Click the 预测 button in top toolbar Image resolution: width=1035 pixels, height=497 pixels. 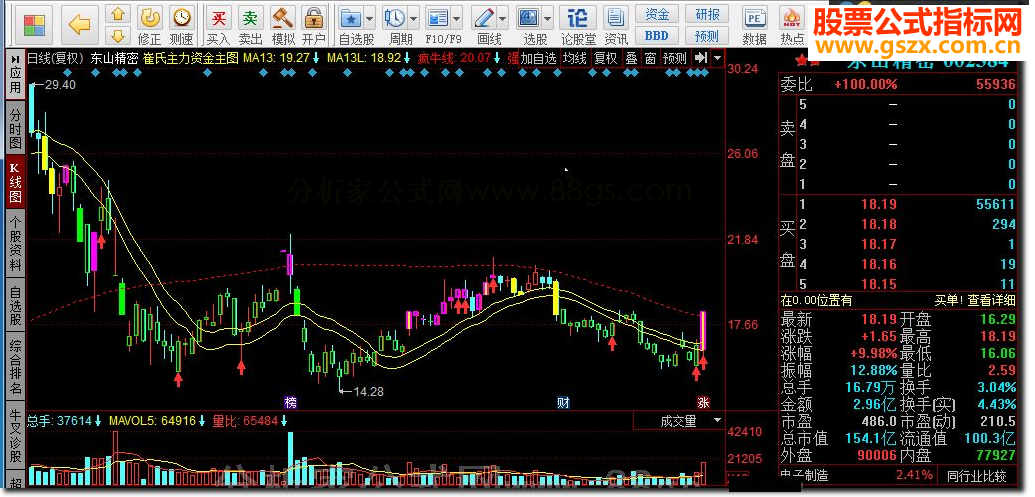pyautogui.click(x=707, y=36)
